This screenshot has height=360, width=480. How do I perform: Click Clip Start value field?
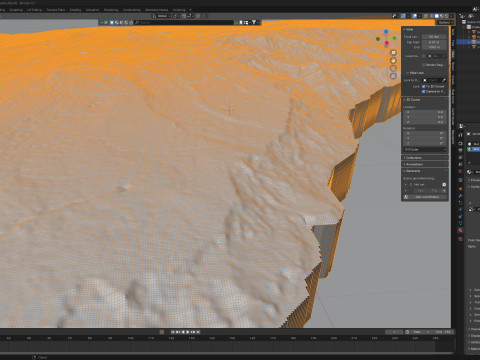(x=434, y=42)
